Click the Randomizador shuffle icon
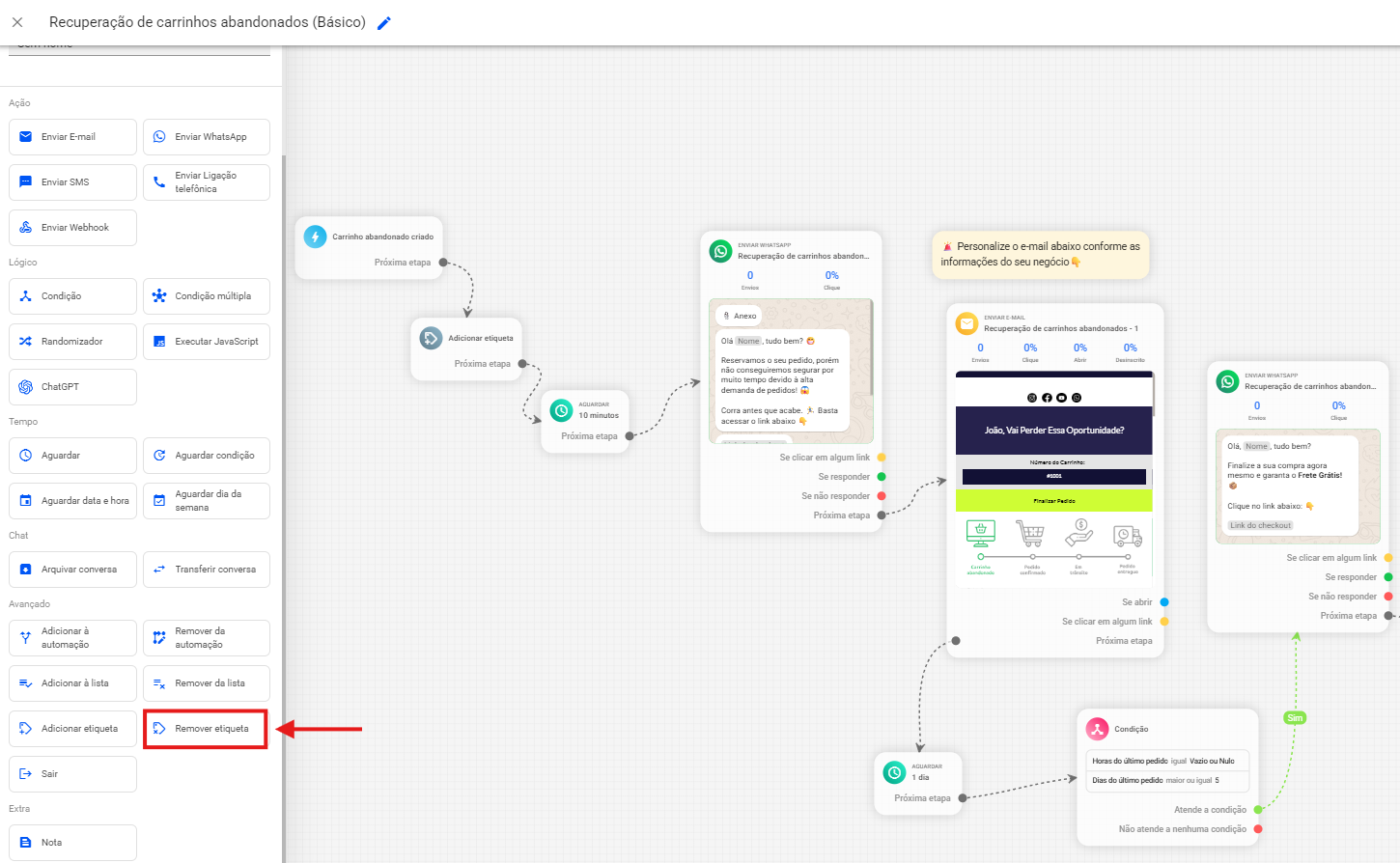This screenshot has width=1400, height=863. pos(26,342)
